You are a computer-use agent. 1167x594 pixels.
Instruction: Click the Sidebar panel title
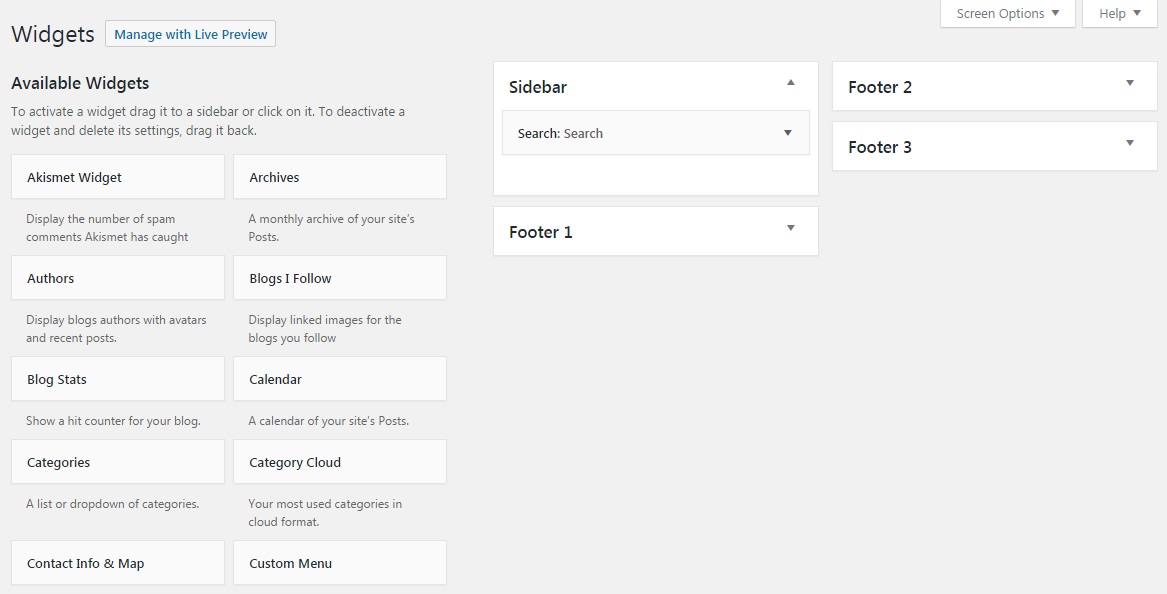pyautogui.click(x=538, y=87)
